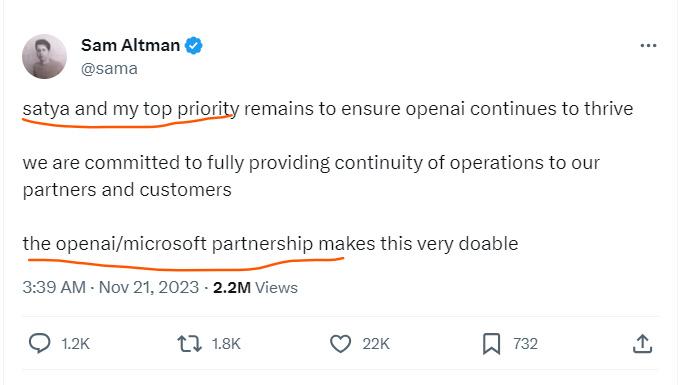
Task: Click the 732 bookmarks count
Action: coord(525,343)
